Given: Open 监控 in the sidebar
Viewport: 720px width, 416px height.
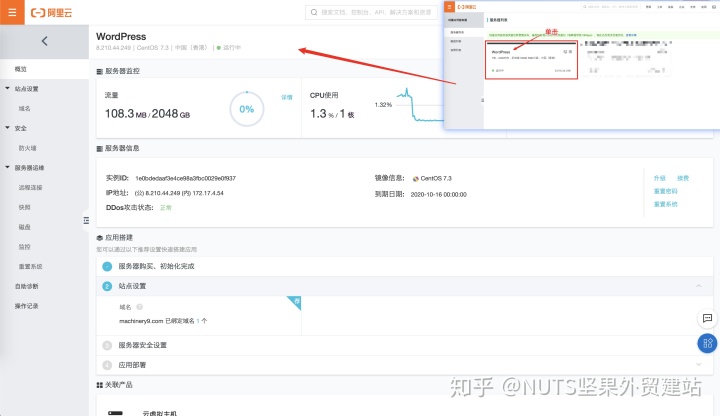Looking at the screenshot, I should (24, 247).
